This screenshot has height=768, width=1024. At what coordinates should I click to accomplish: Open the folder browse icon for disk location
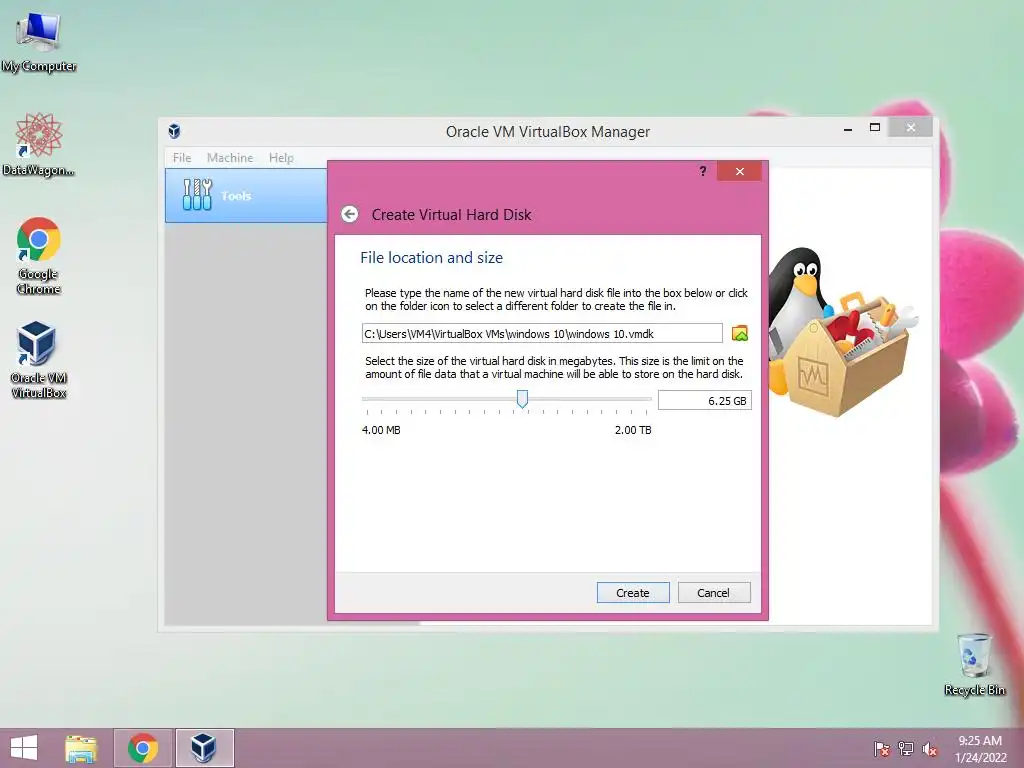coord(740,334)
